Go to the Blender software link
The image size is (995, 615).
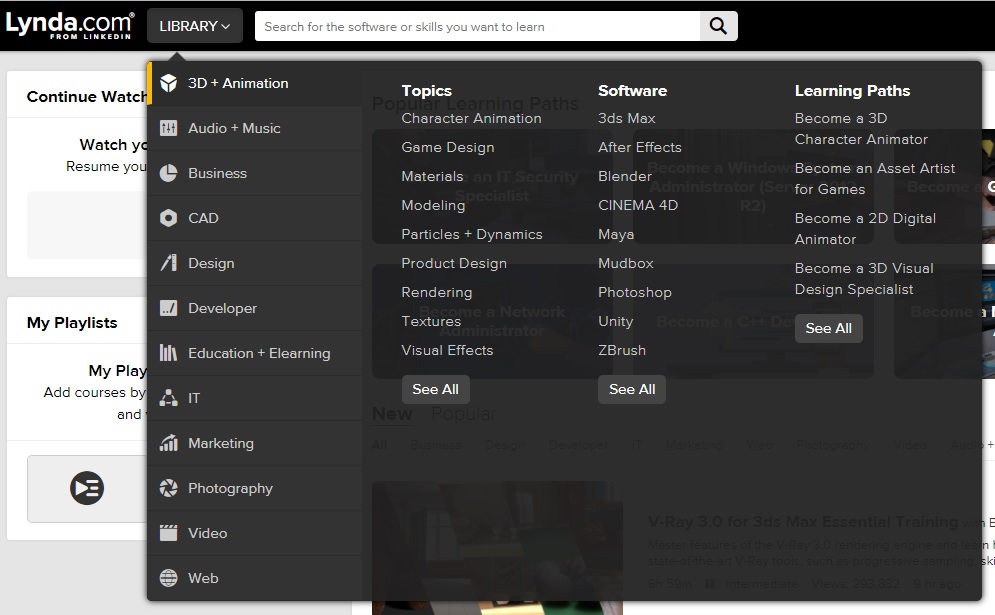point(625,176)
